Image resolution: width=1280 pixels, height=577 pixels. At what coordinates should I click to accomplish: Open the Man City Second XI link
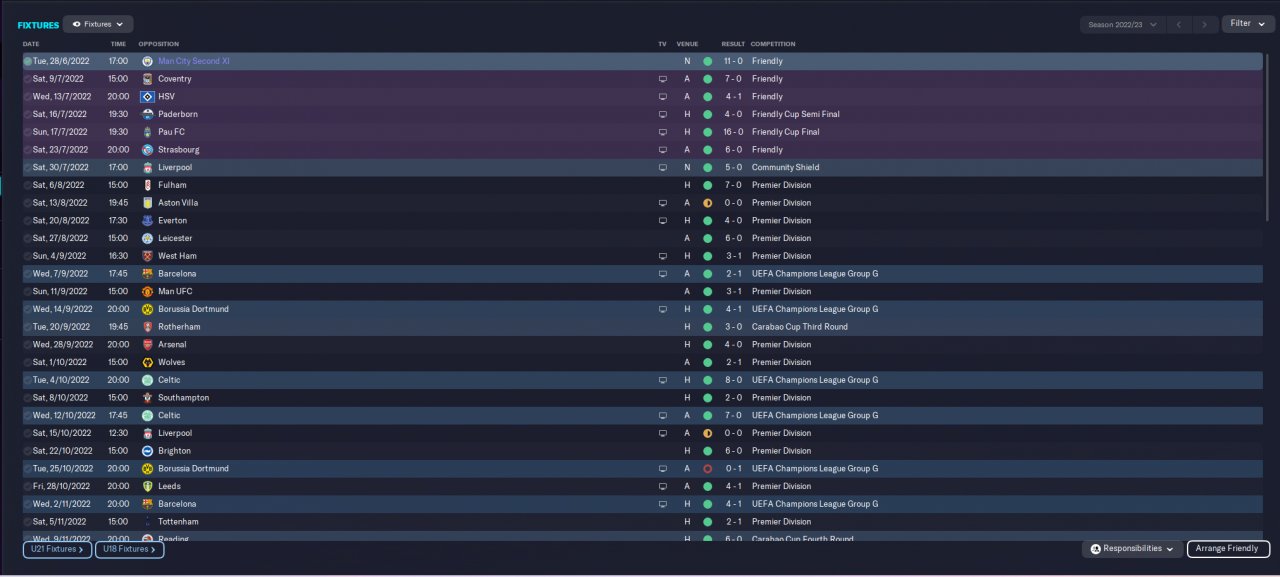click(x=194, y=61)
